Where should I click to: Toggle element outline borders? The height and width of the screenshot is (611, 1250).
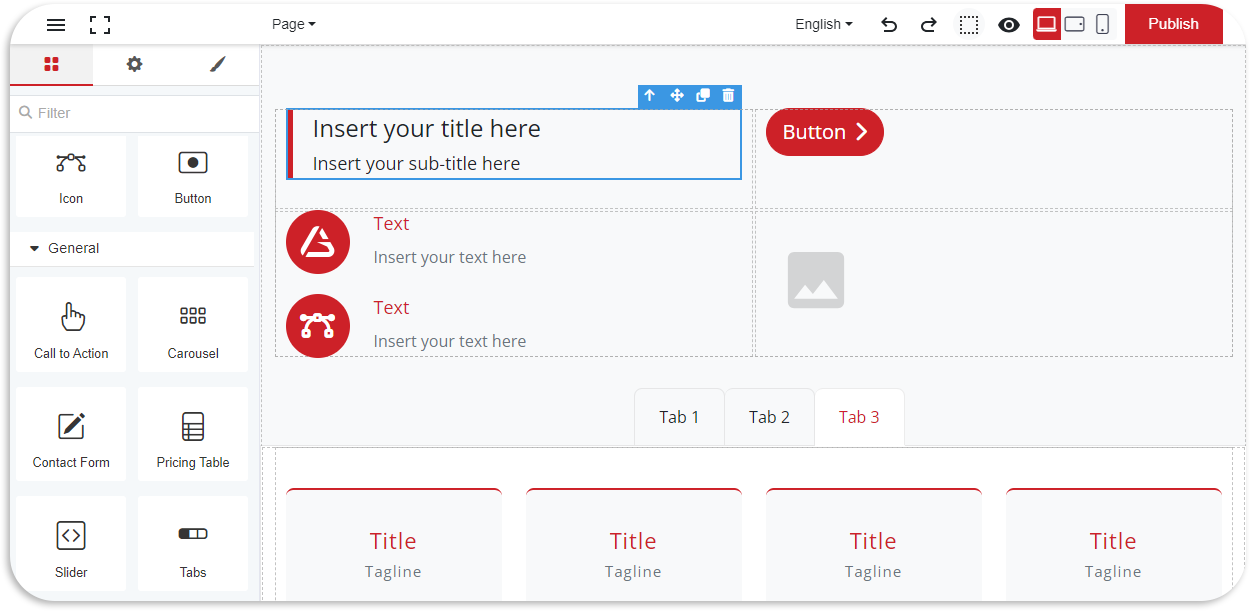click(969, 25)
